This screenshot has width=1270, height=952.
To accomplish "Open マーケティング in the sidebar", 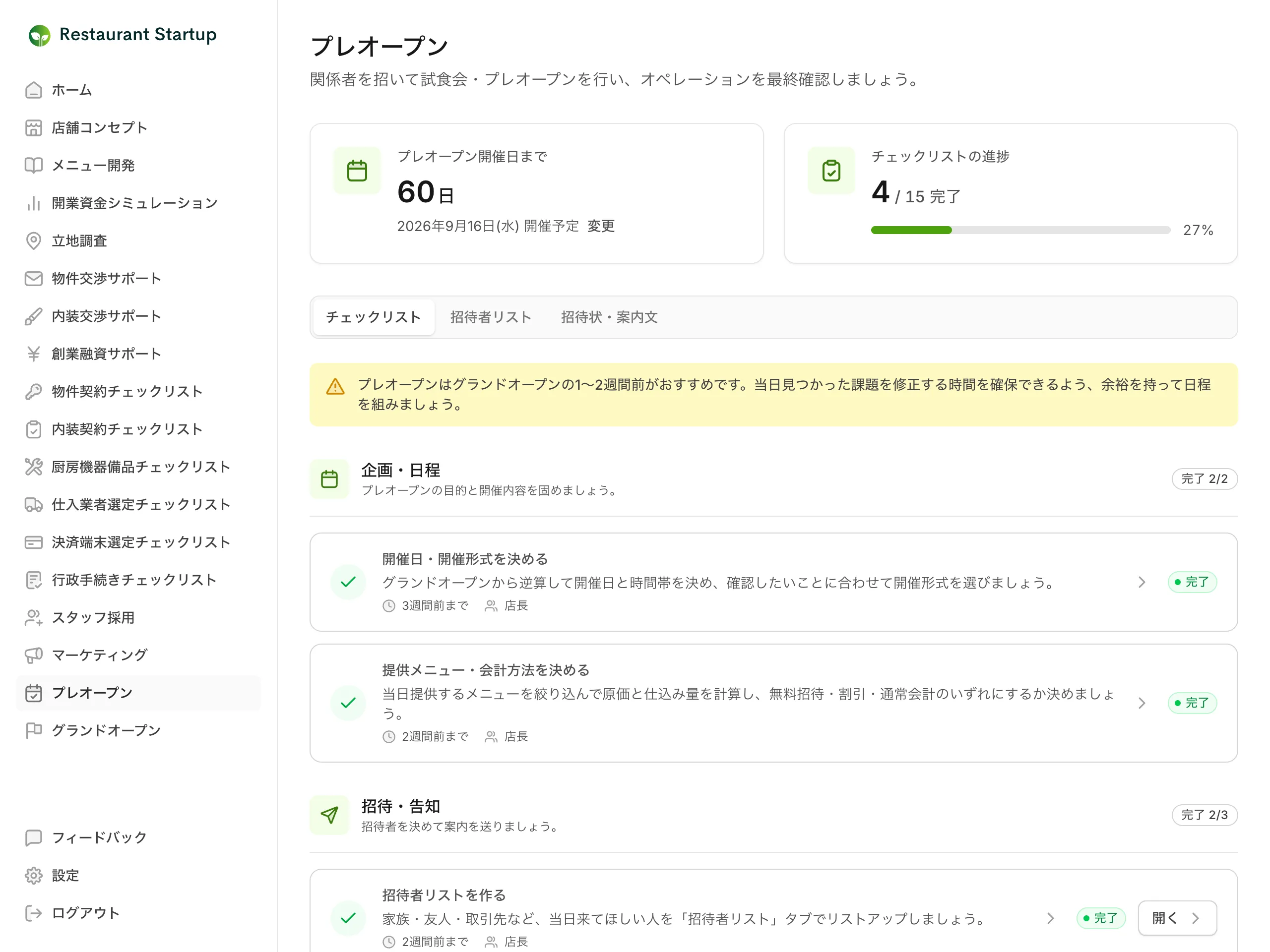I will (x=138, y=655).
